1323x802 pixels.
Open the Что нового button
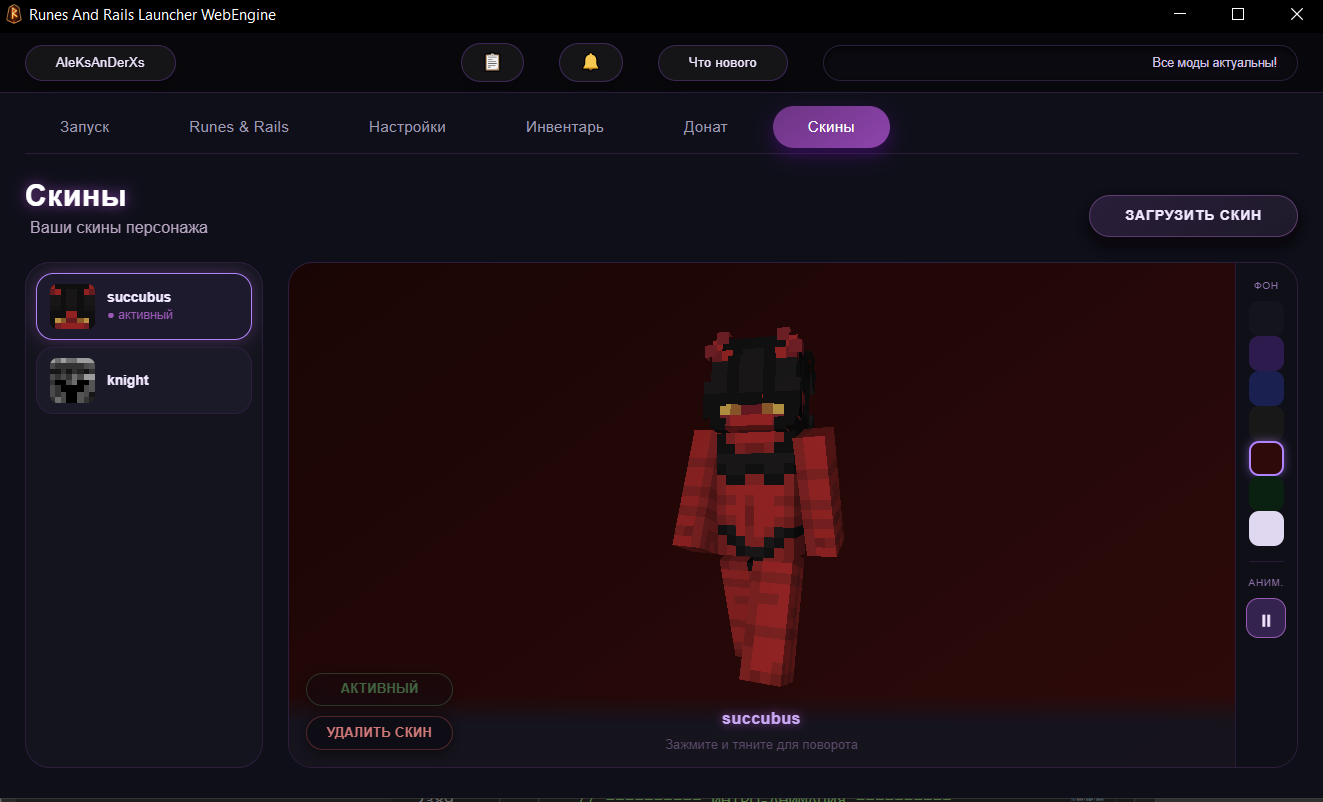pyautogui.click(x=723, y=62)
